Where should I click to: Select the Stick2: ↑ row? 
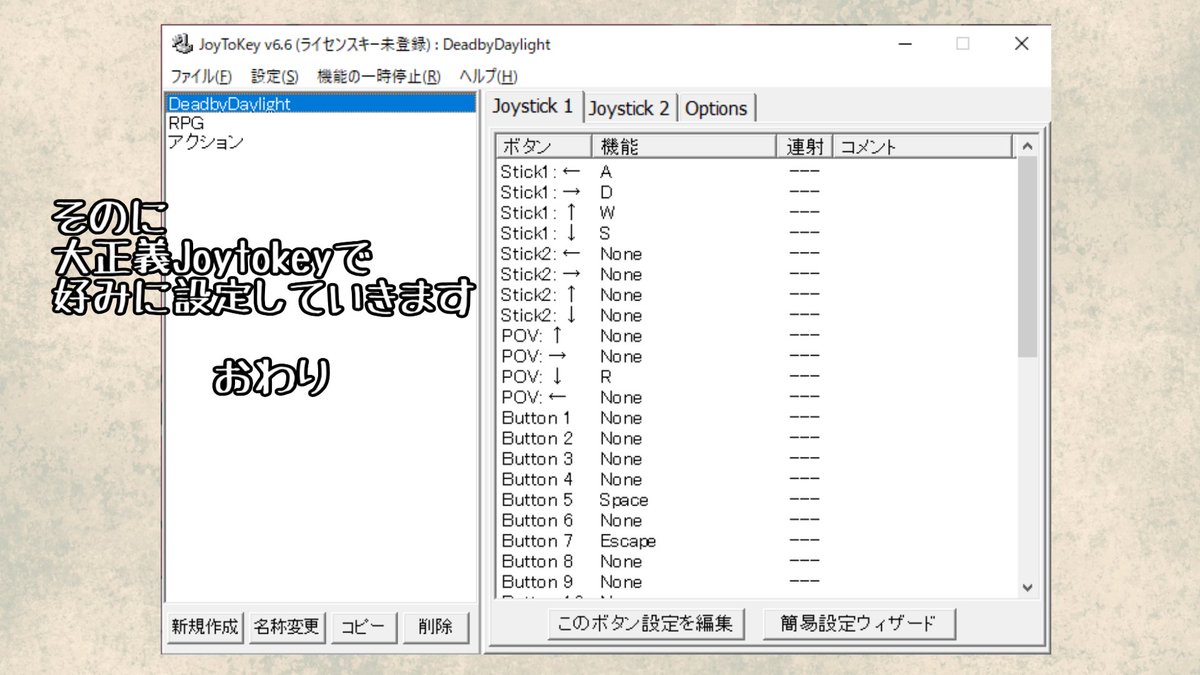756,294
